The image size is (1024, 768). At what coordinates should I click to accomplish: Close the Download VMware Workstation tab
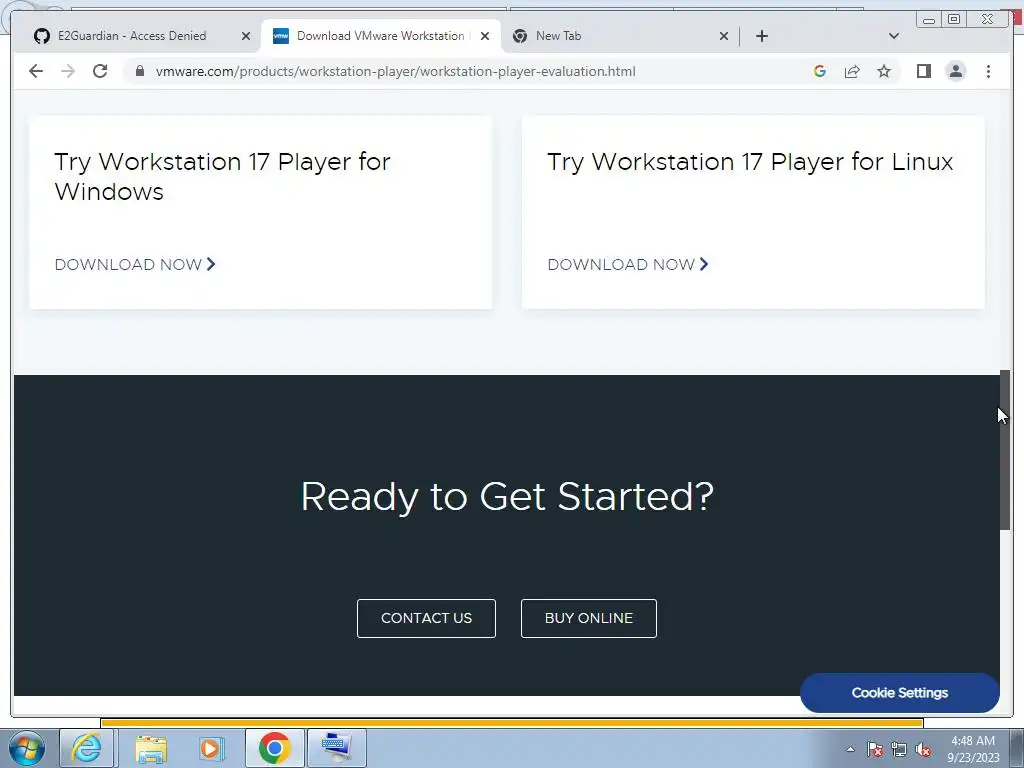485,36
